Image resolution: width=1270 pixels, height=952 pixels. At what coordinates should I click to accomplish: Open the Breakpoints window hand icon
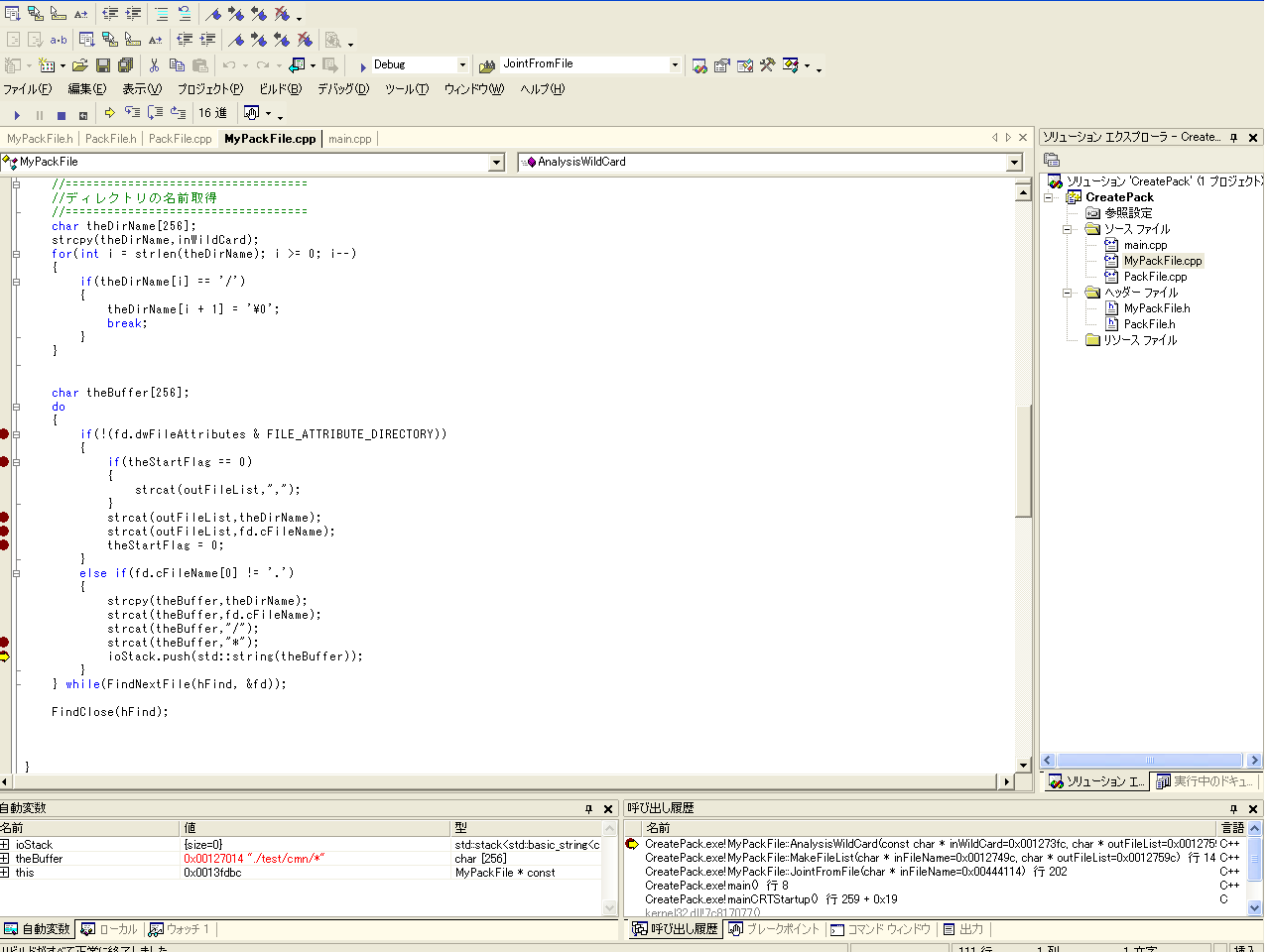pyautogui.click(x=251, y=113)
